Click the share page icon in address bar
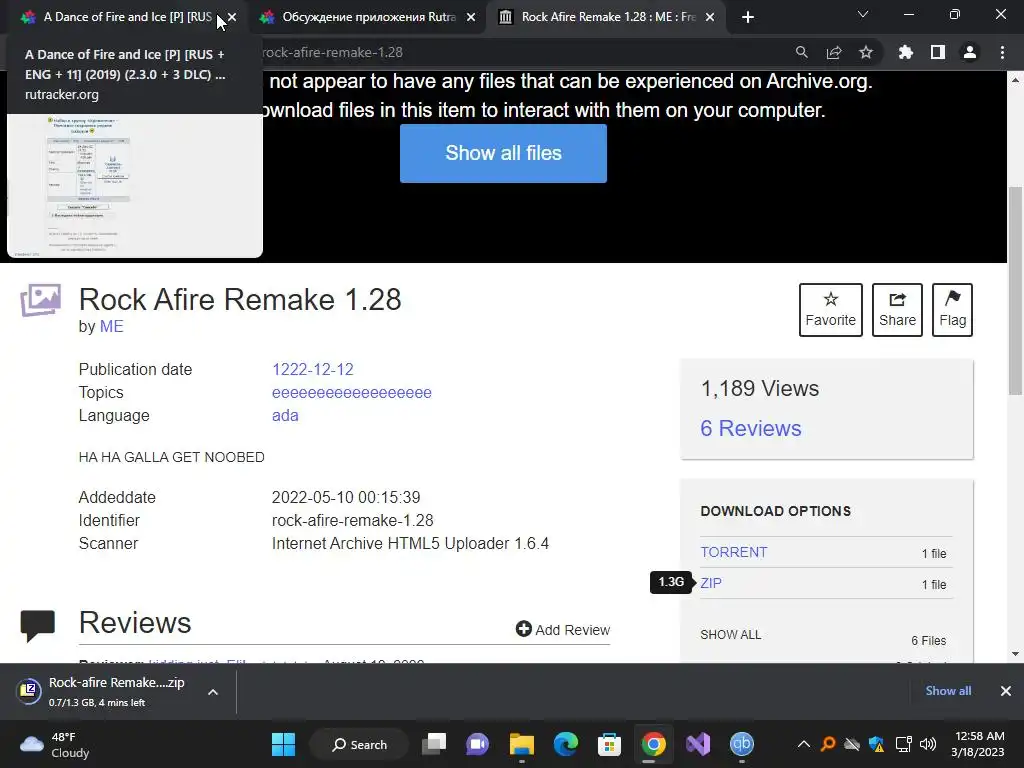 (833, 52)
